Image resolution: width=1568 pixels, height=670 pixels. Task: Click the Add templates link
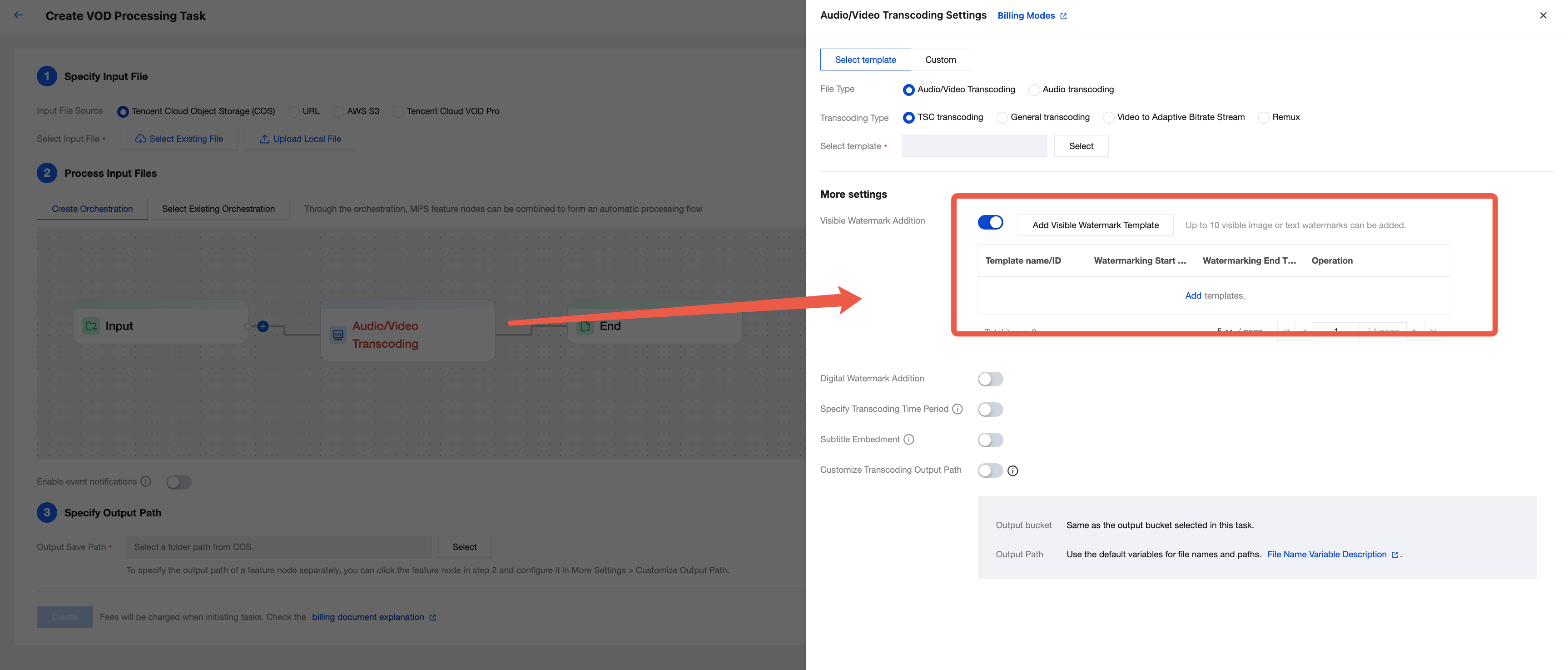coord(1192,295)
